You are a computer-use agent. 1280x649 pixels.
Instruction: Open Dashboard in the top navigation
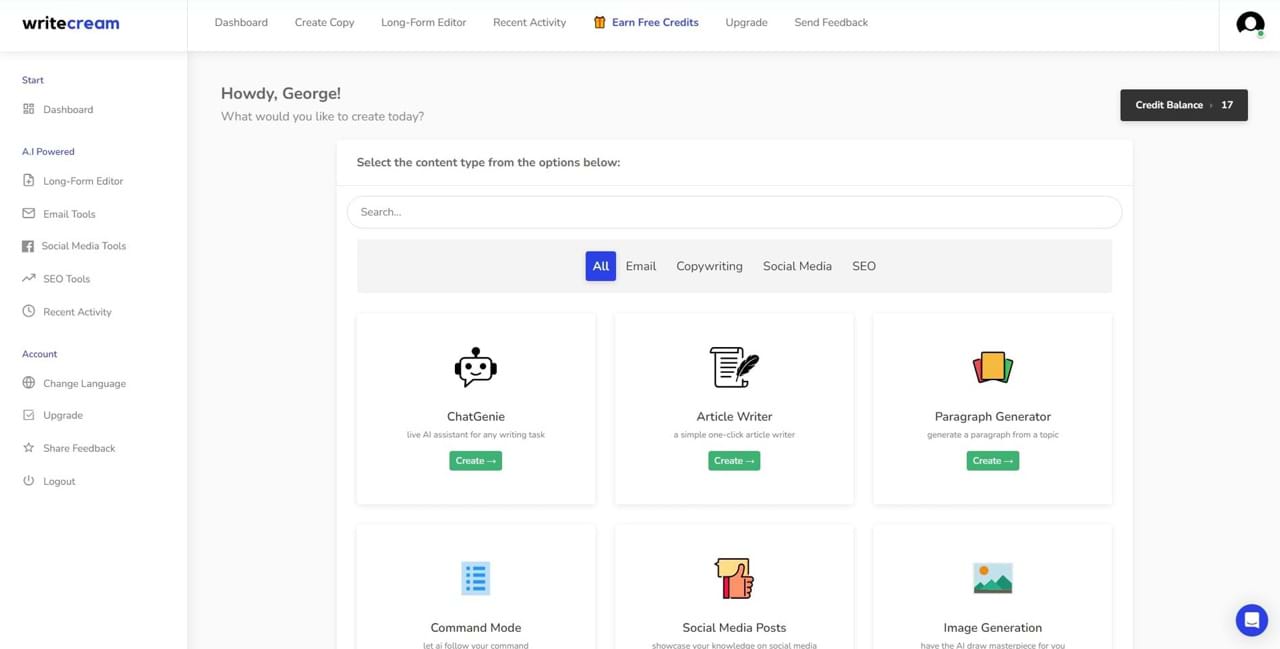[x=241, y=22]
